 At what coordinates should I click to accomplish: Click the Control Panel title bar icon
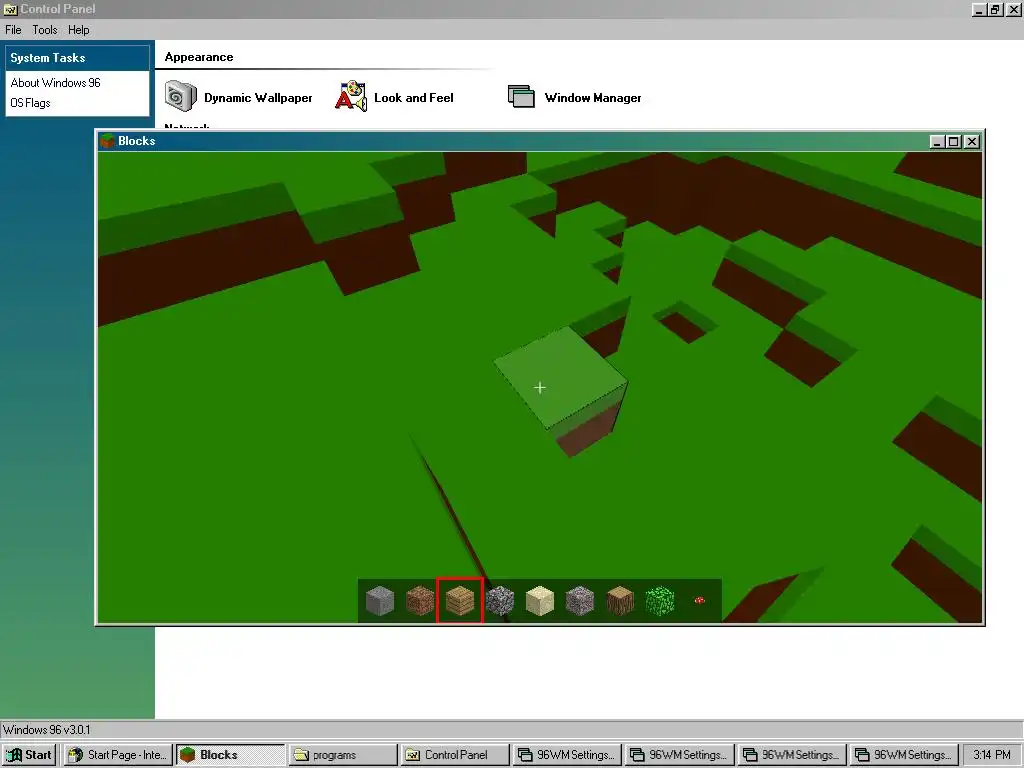click(x=10, y=9)
